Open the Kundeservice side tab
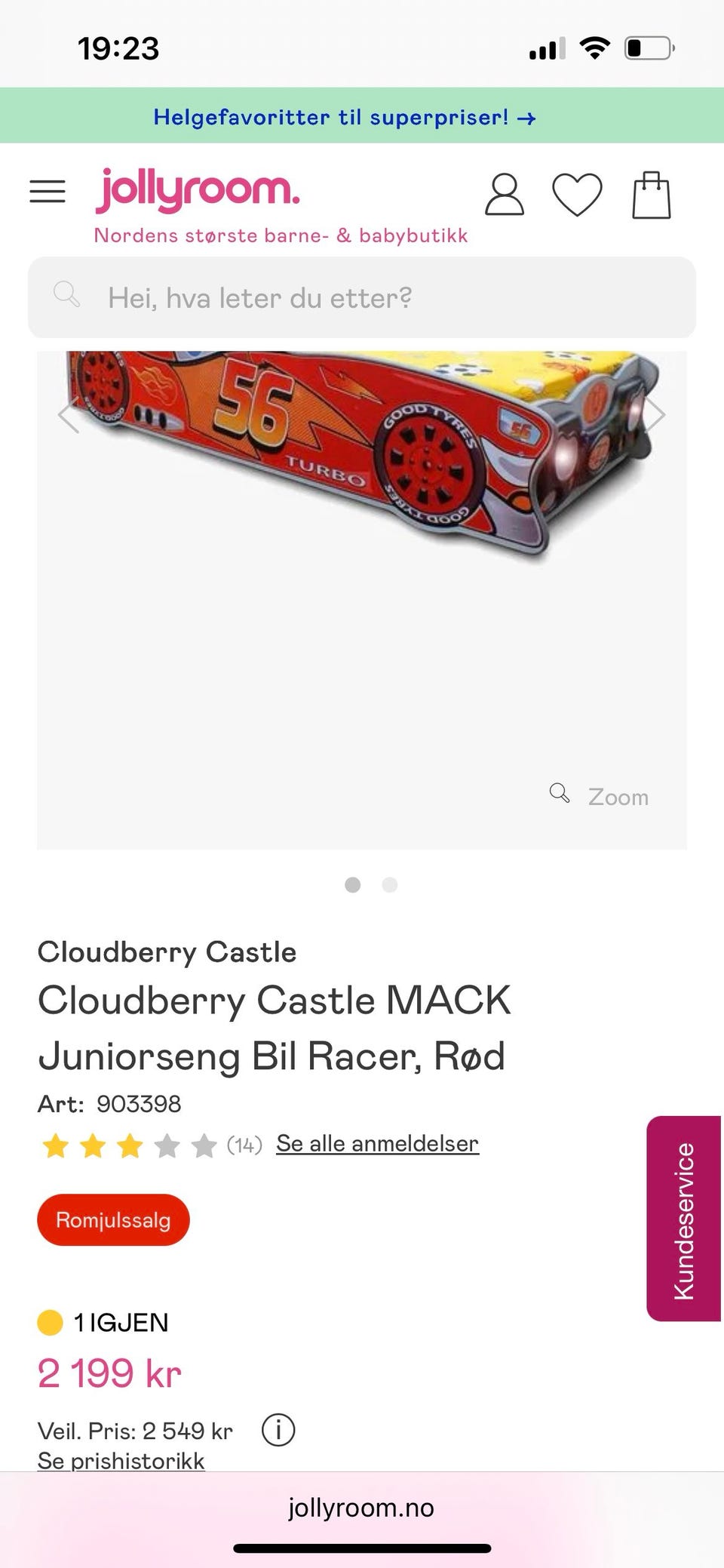The width and height of the screenshot is (724, 1568). pyautogui.click(x=683, y=1219)
